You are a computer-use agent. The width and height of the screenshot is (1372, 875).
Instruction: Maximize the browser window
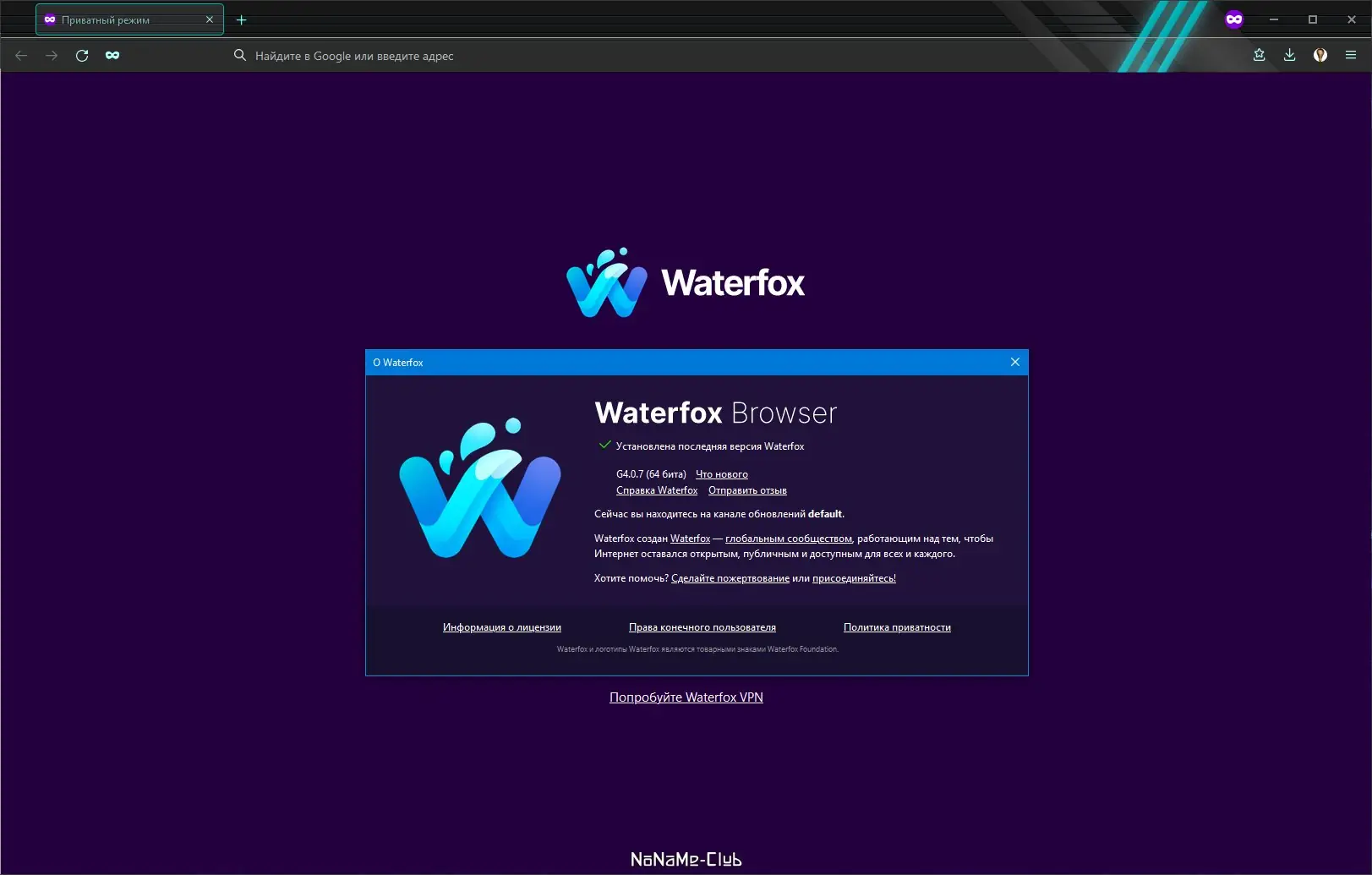coord(1313,19)
